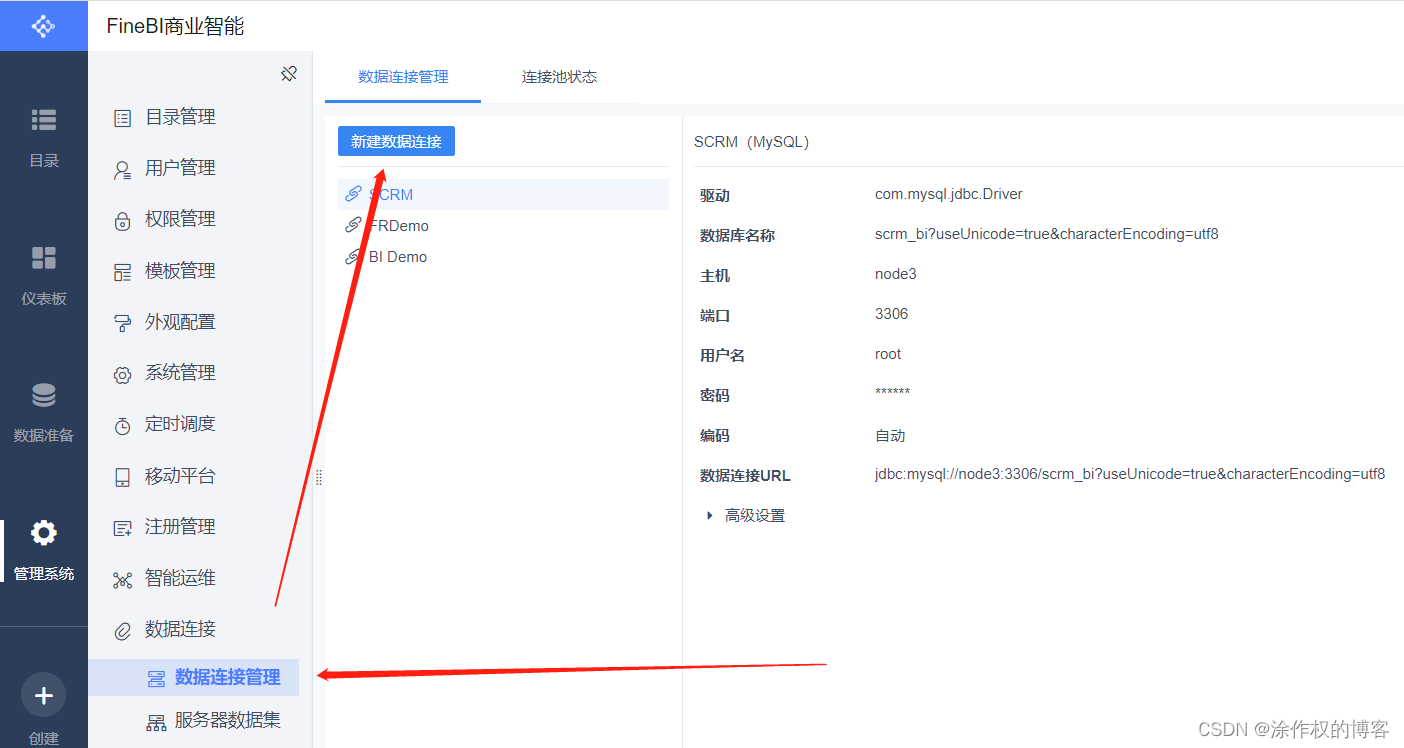Viewport: 1404px width, 748px height.
Task: Select the BI Demo connection name
Action: 398,256
